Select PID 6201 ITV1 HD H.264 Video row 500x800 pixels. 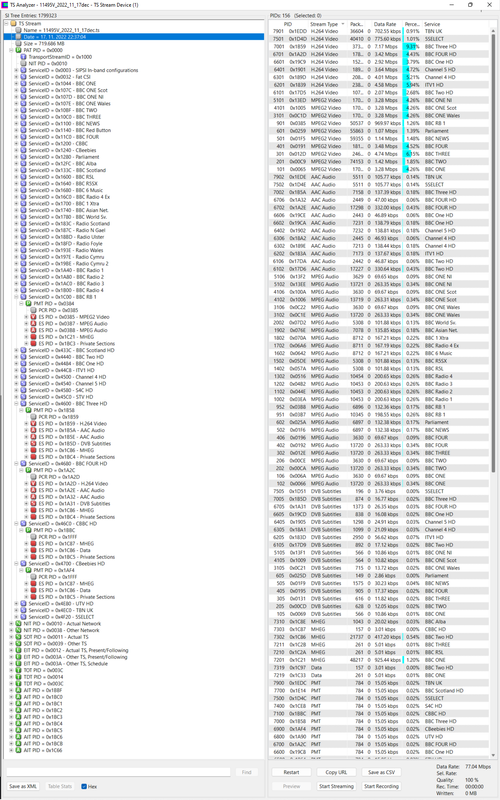pos(380,85)
